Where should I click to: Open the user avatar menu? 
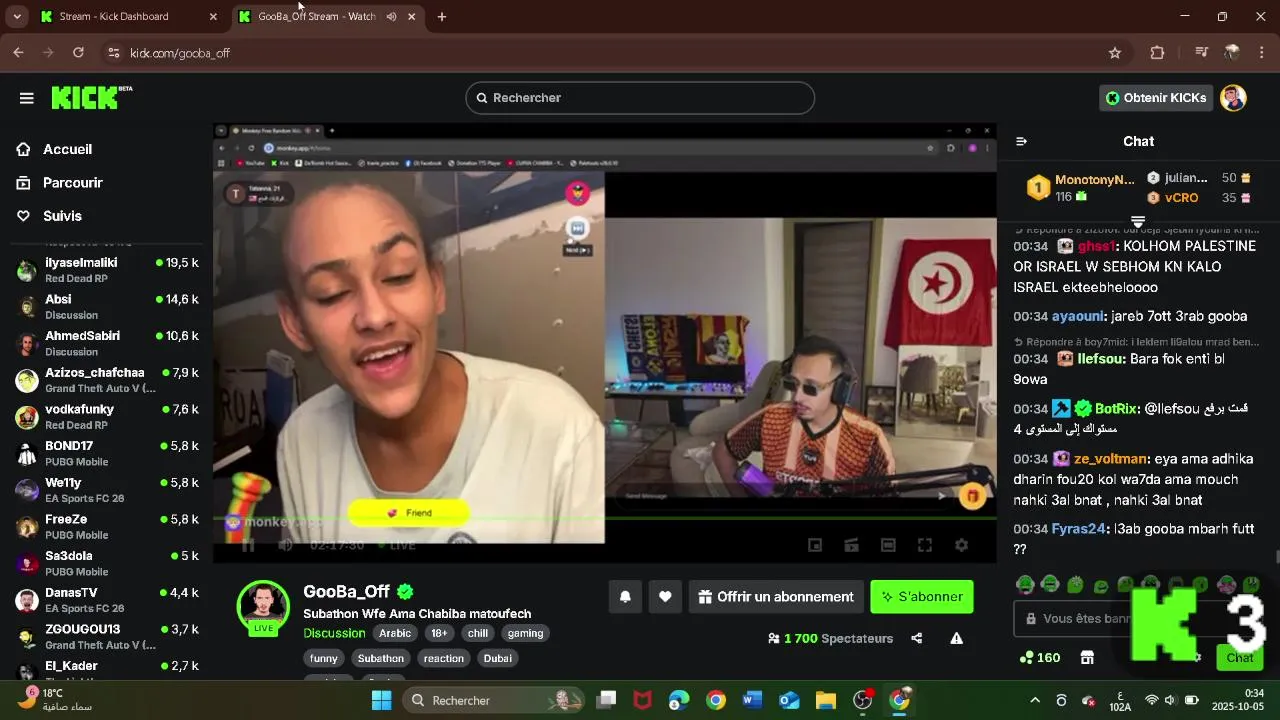1233,98
